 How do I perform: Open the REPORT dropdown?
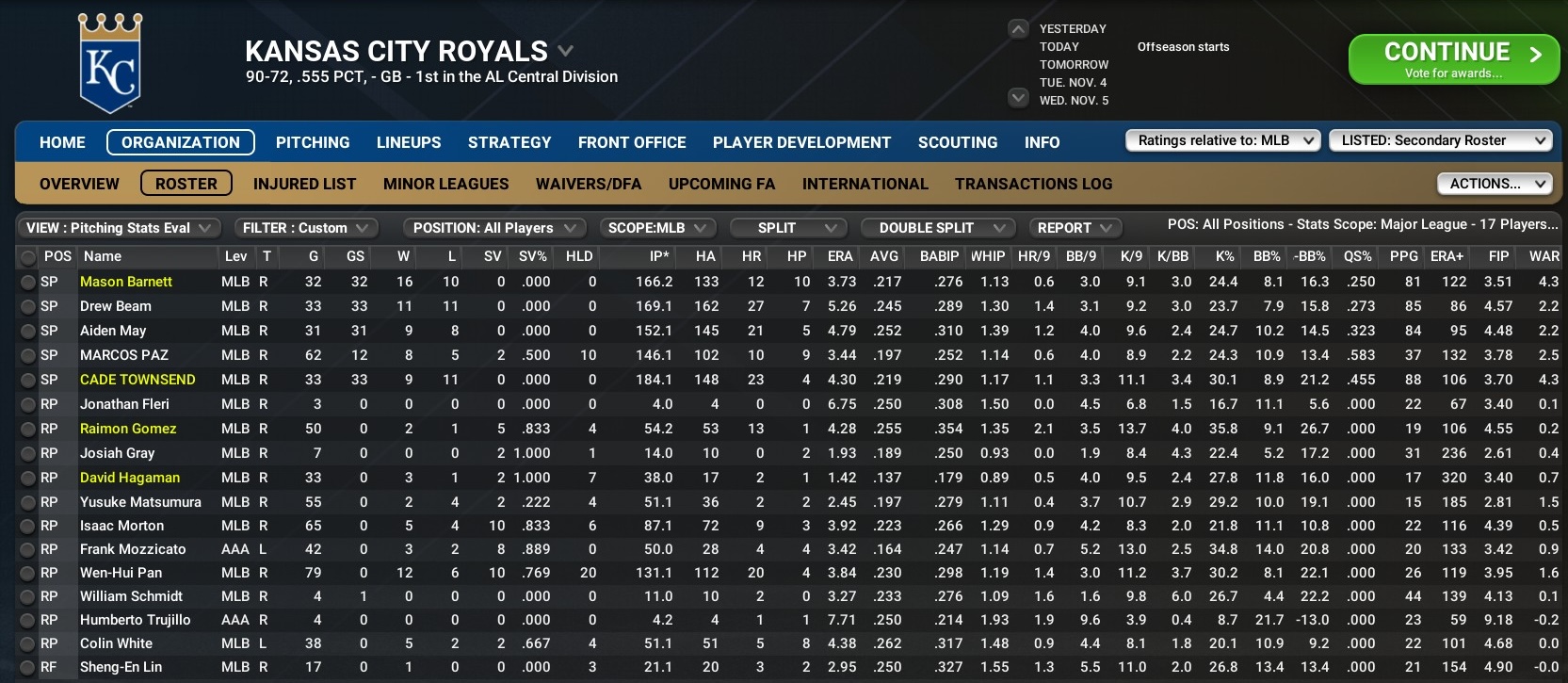point(1075,228)
